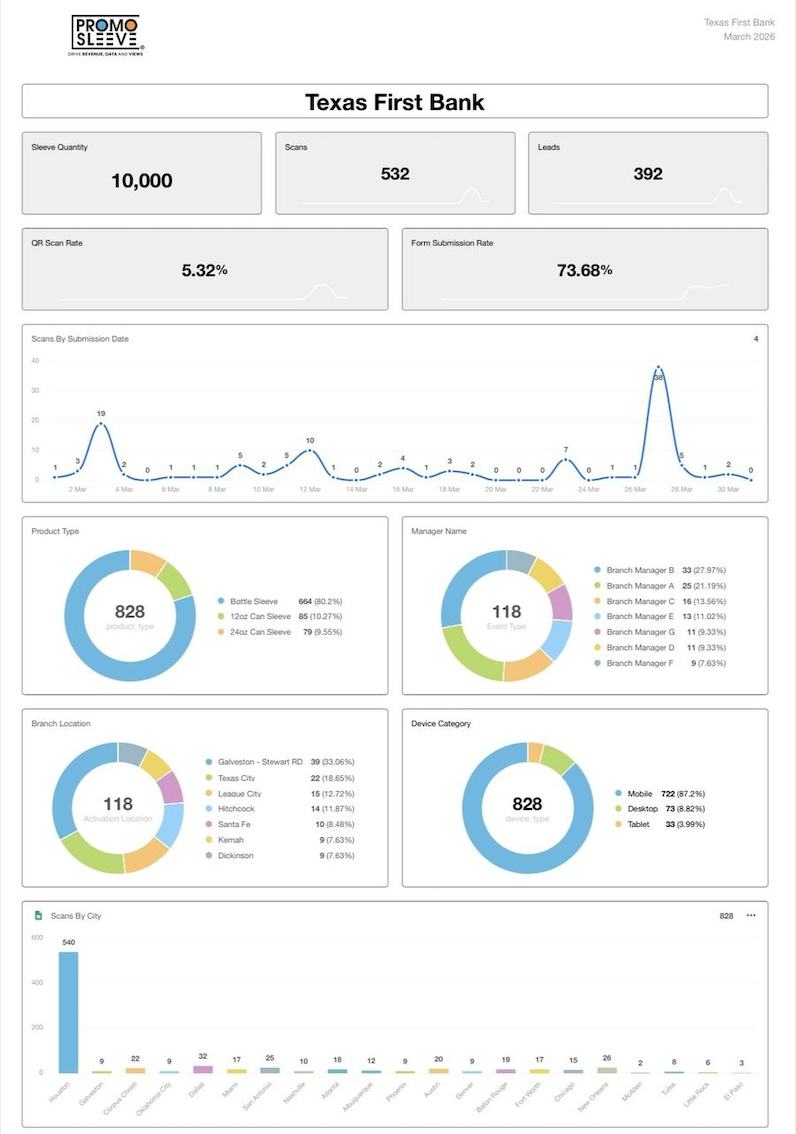This screenshot has width=796, height=1134.
Task: Open the Scans By City options ellipsis
Action: (751, 916)
